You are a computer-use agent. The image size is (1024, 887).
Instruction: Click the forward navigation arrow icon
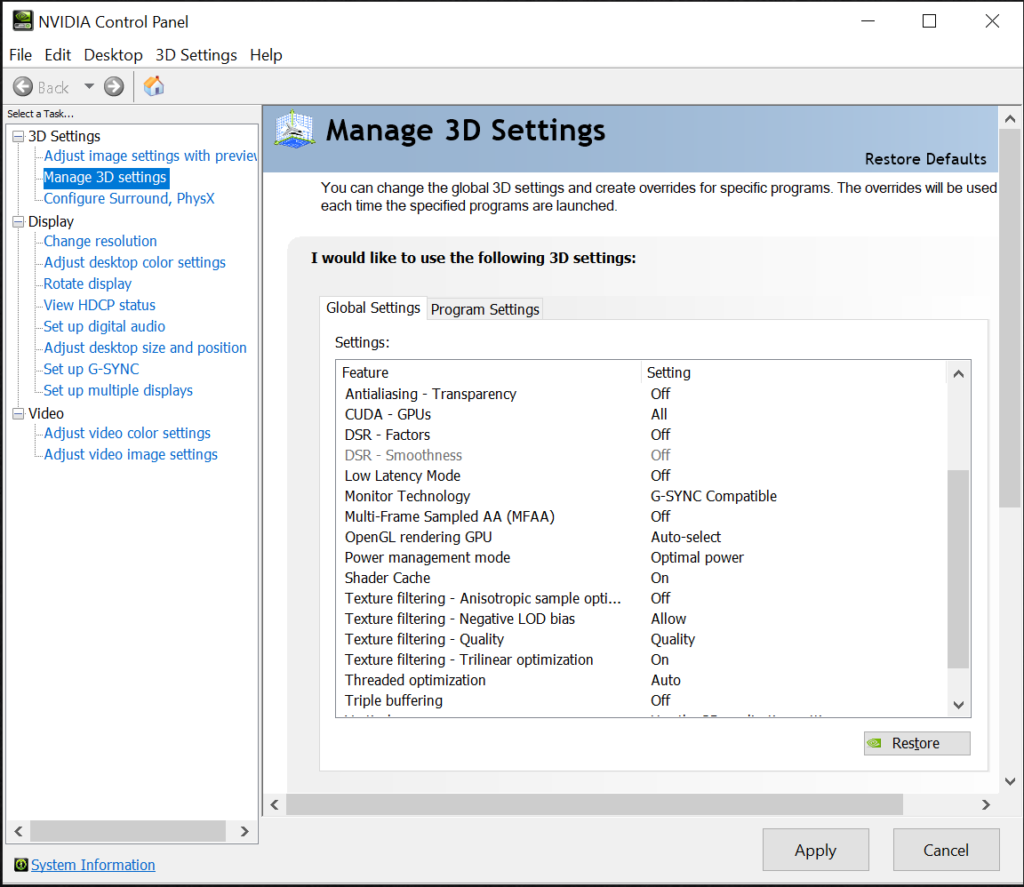pyautogui.click(x=113, y=86)
